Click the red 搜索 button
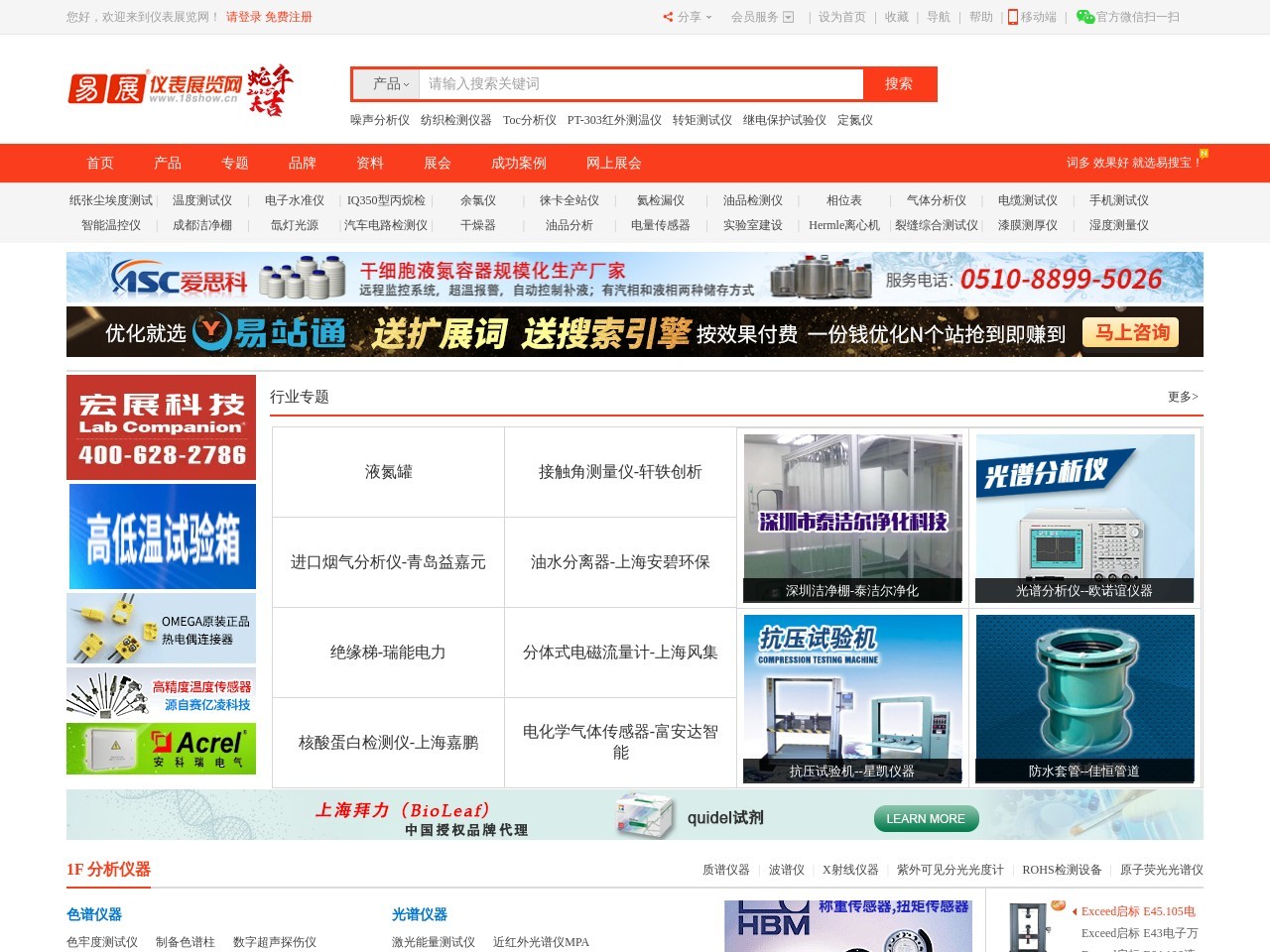1270x952 pixels. (x=899, y=84)
